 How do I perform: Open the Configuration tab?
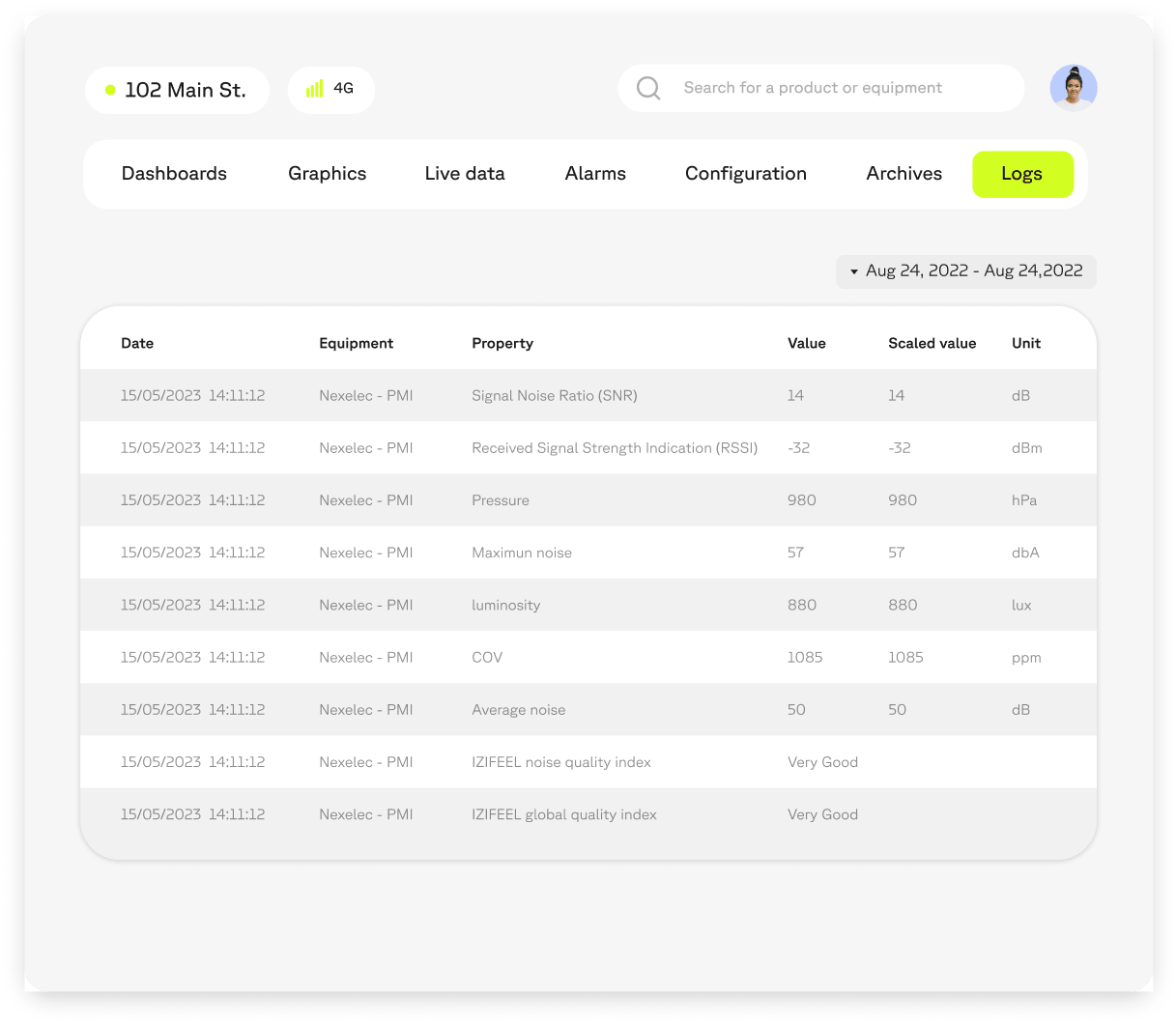tap(745, 174)
